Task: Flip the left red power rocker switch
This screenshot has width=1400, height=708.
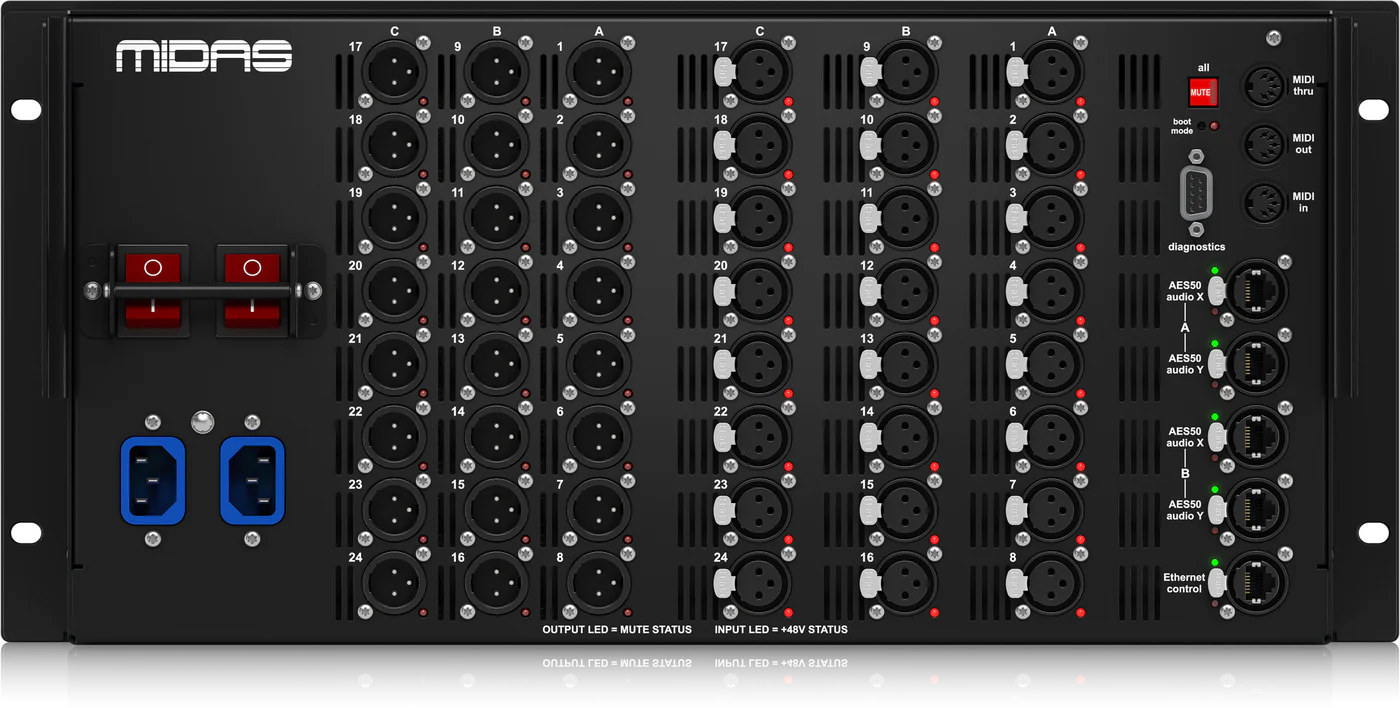Action: pyautogui.click(x=152, y=290)
